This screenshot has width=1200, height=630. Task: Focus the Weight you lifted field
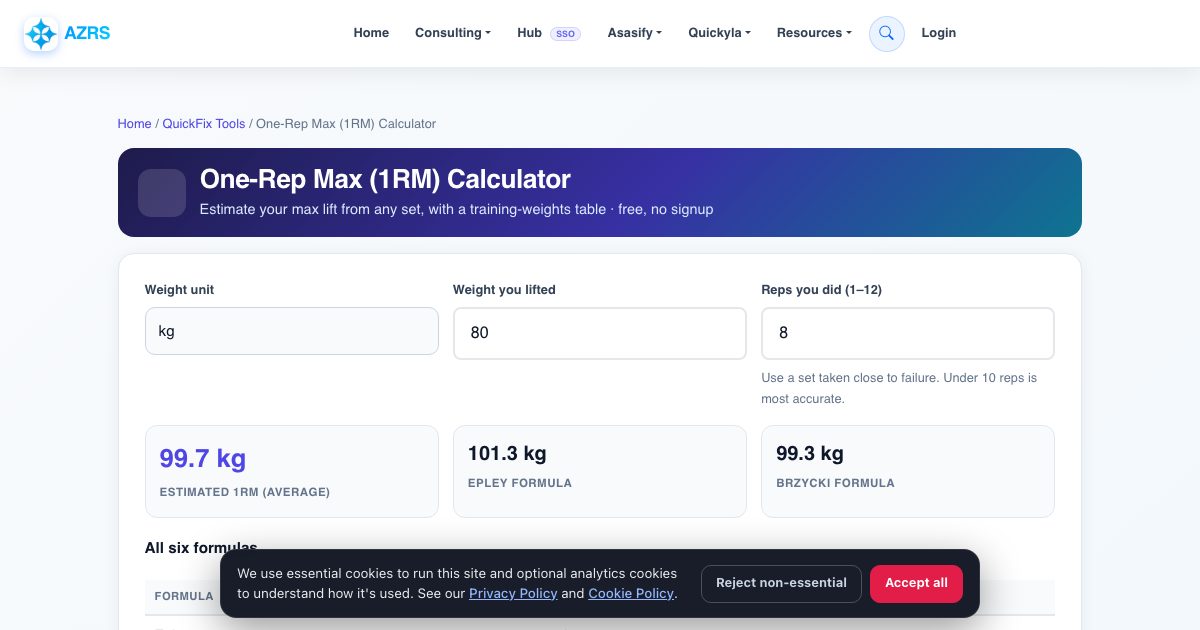(x=600, y=333)
